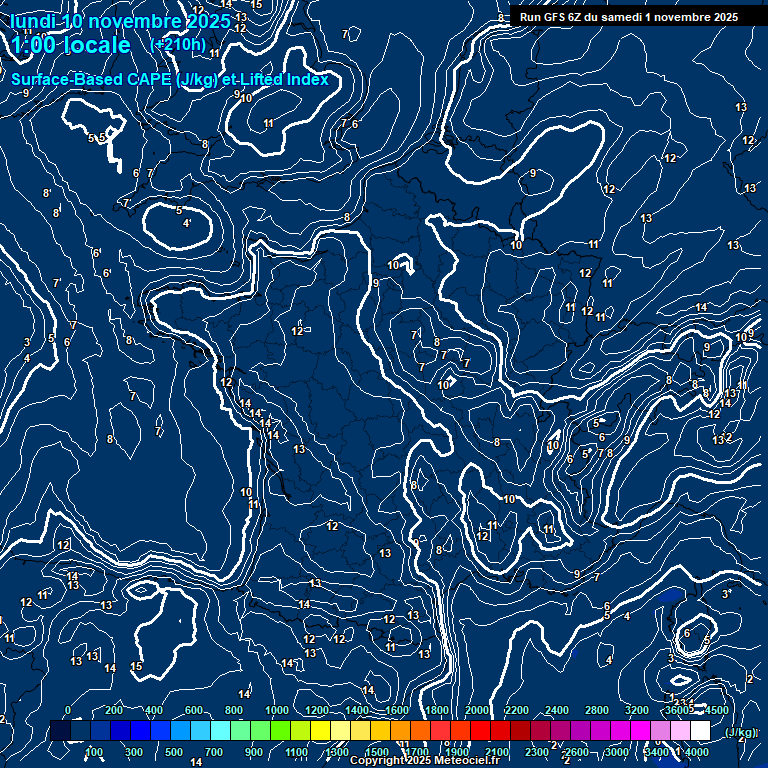
Task: Click legend label '0'
Action: point(68,710)
